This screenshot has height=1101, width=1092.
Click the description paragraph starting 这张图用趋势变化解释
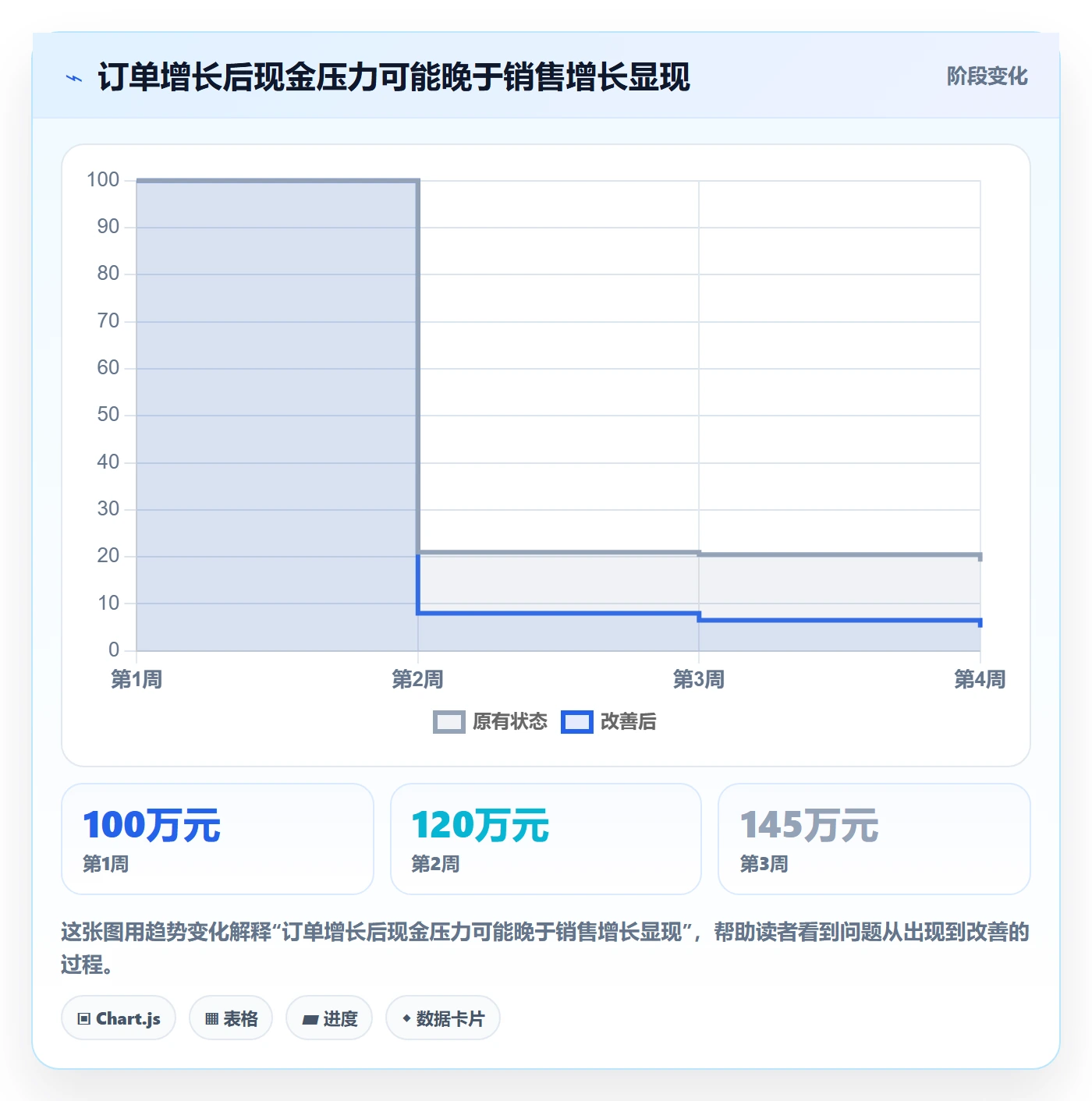[x=545, y=948]
